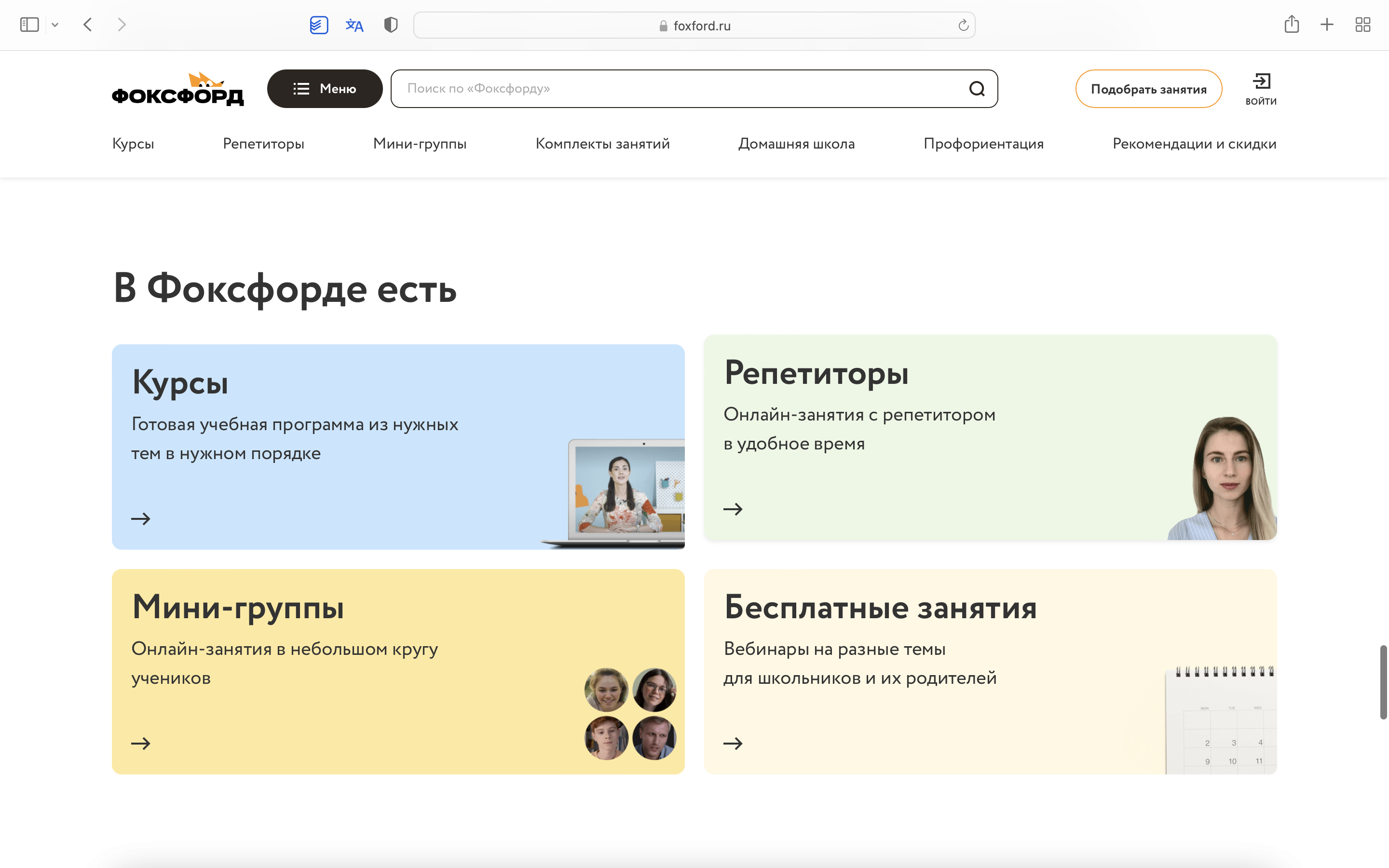Open the Домашняя школа navigation item

[x=796, y=144]
